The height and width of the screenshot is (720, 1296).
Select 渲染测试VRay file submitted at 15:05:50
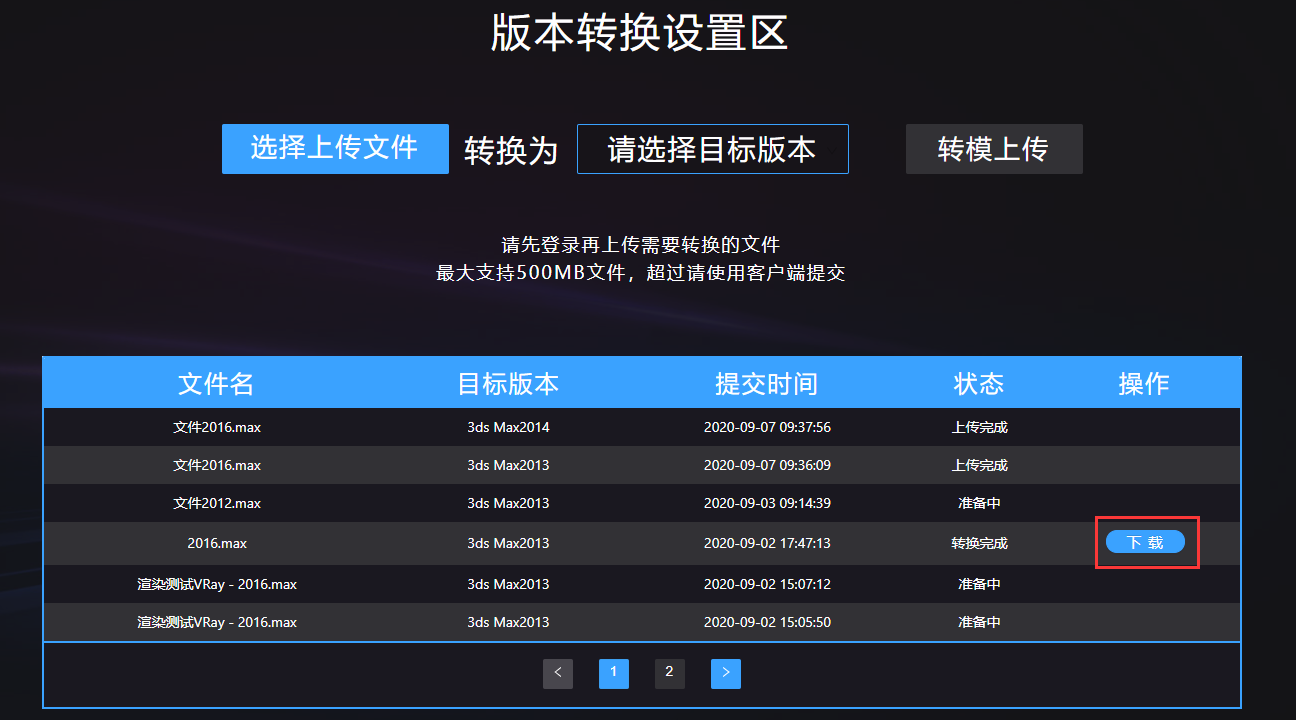click(x=217, y=622)
